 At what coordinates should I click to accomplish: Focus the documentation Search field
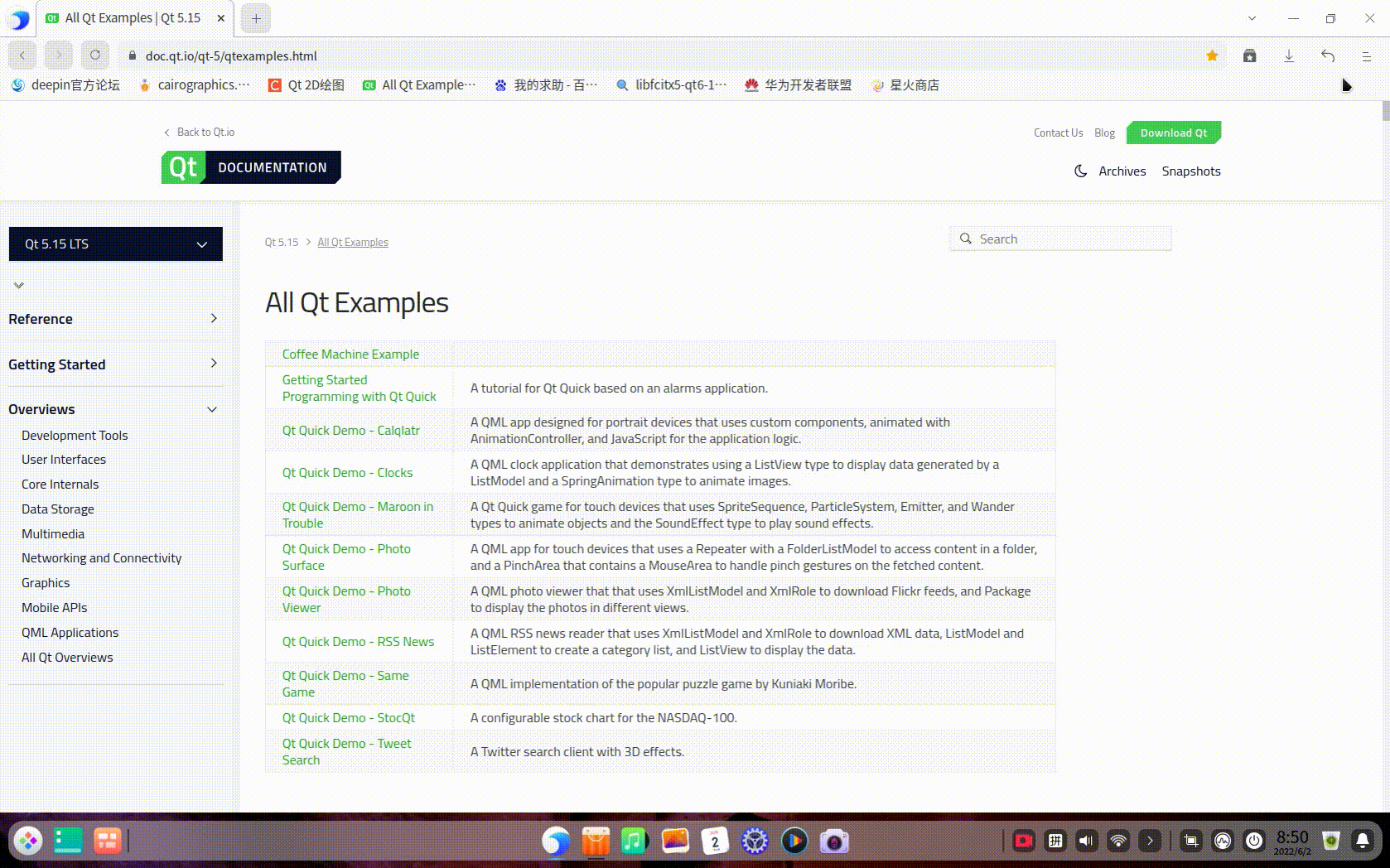[1060, 239]
